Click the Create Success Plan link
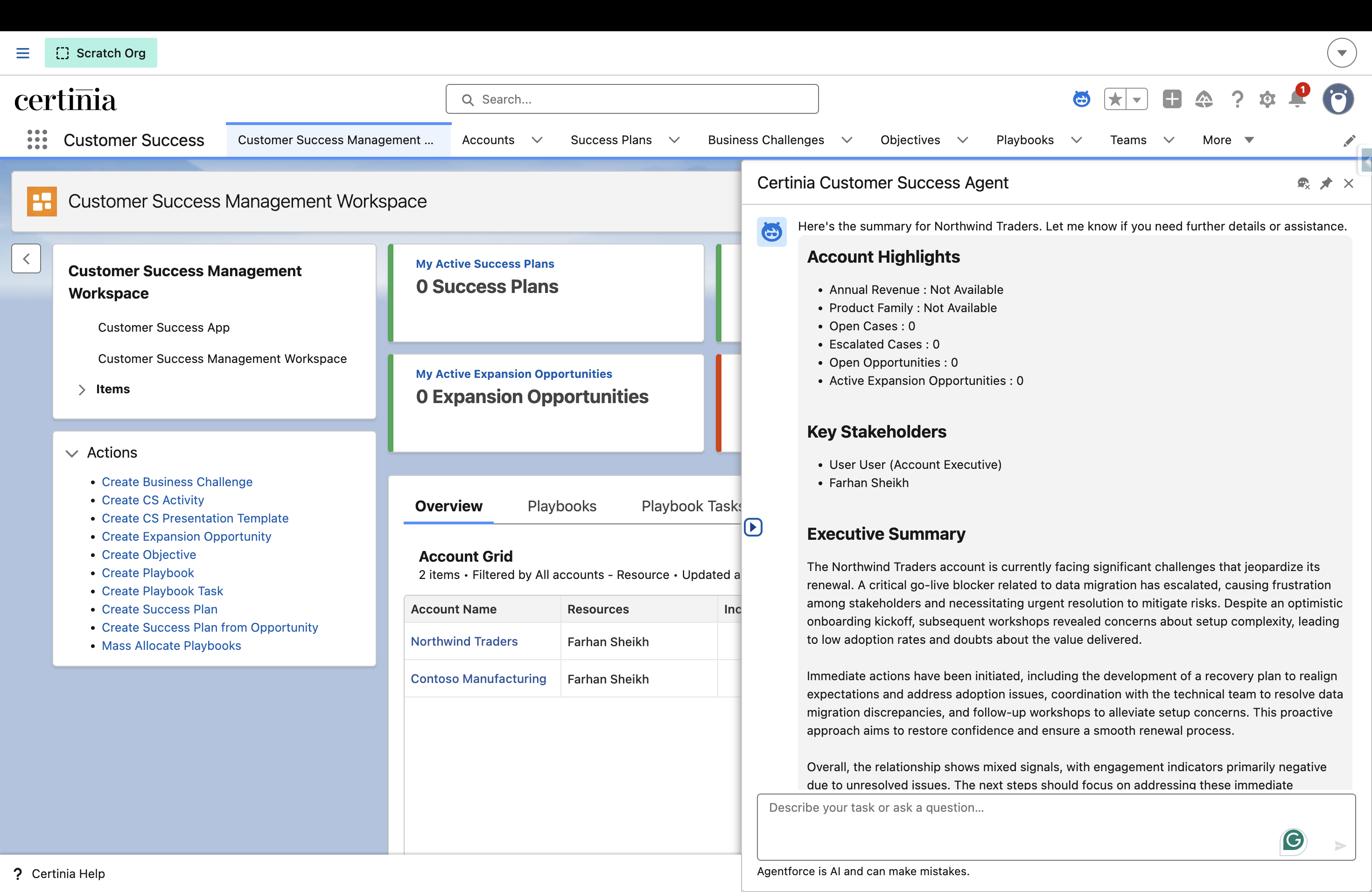The width and height of the screenshot is (1372, 892). 159,609
